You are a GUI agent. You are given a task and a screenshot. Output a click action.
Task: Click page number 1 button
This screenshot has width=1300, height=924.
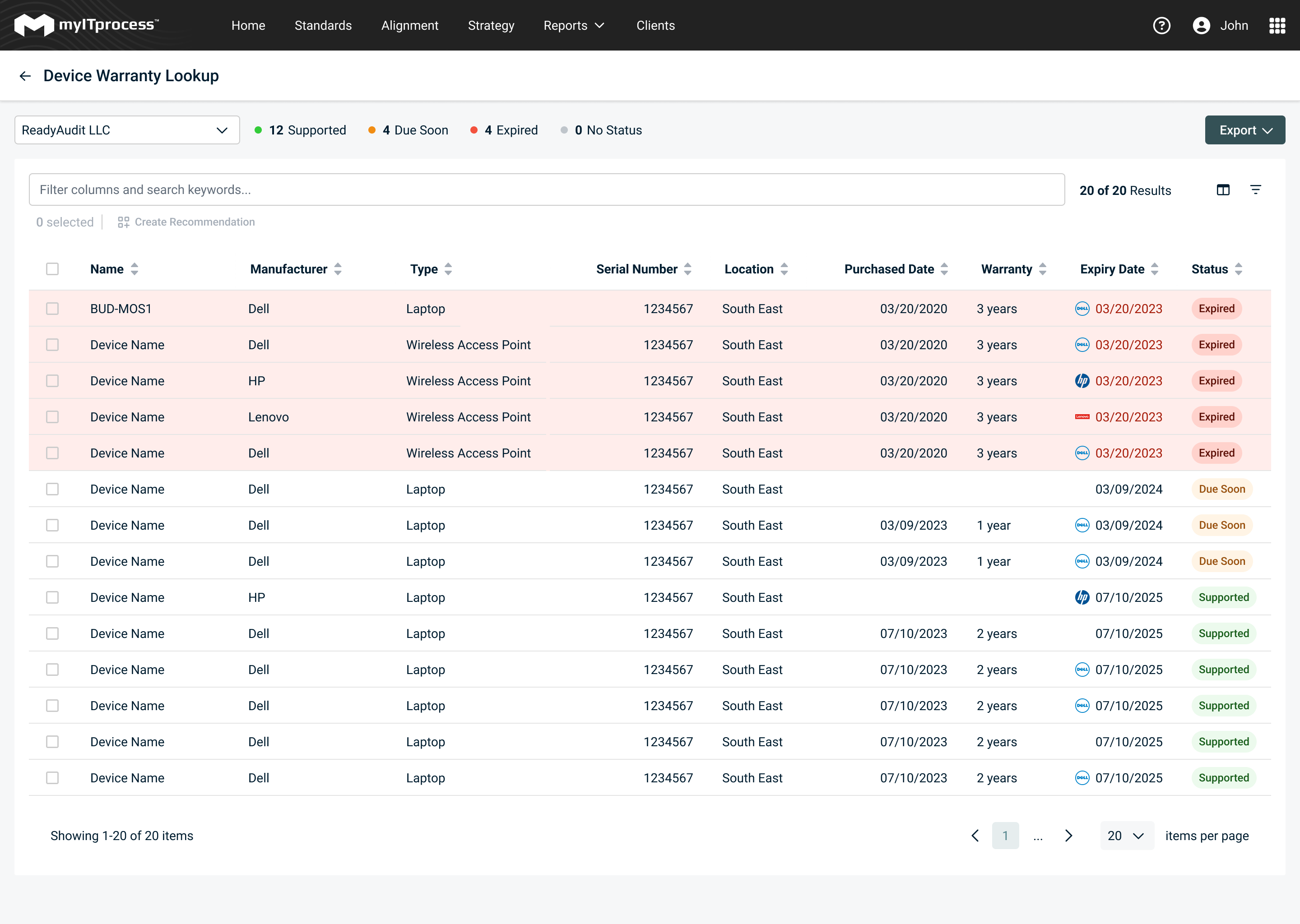[x=1005, y=836]
